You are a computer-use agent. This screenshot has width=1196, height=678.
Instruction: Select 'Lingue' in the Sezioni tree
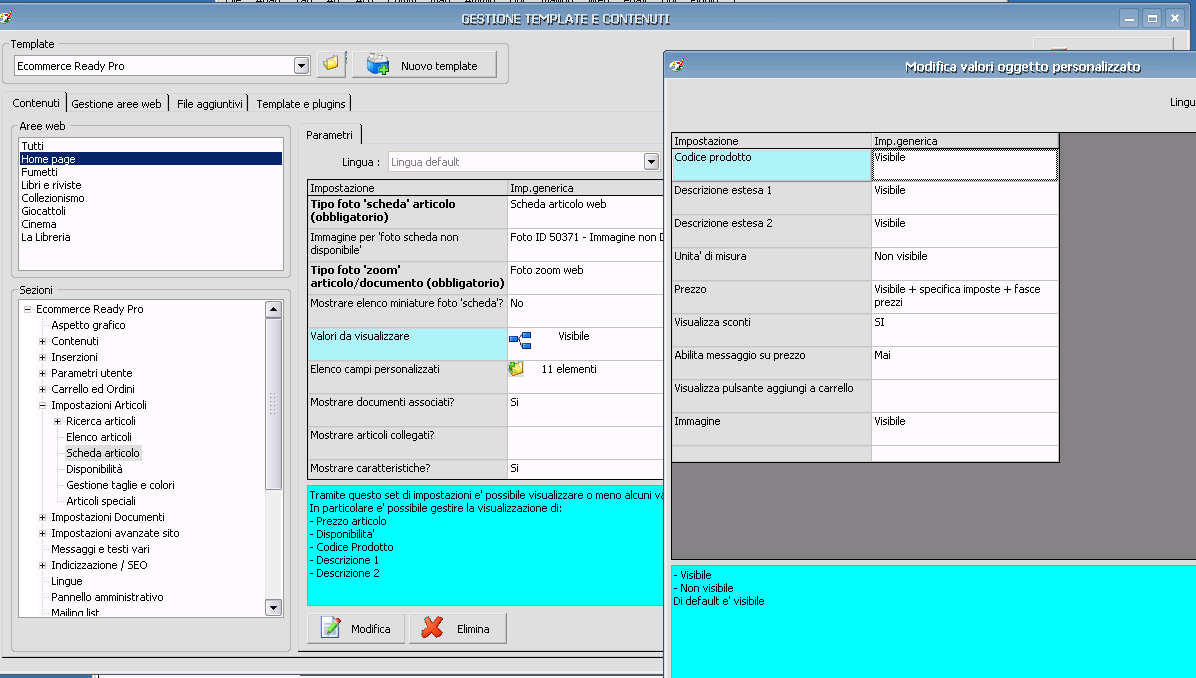tap(66, 581)
